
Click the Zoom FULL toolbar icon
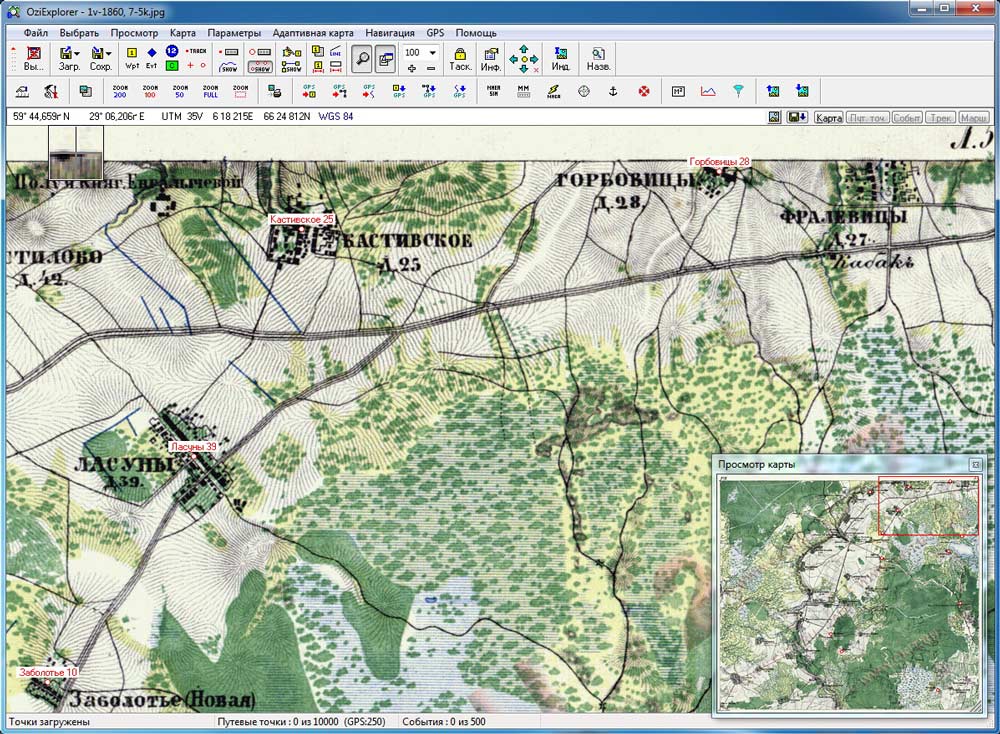210,91
